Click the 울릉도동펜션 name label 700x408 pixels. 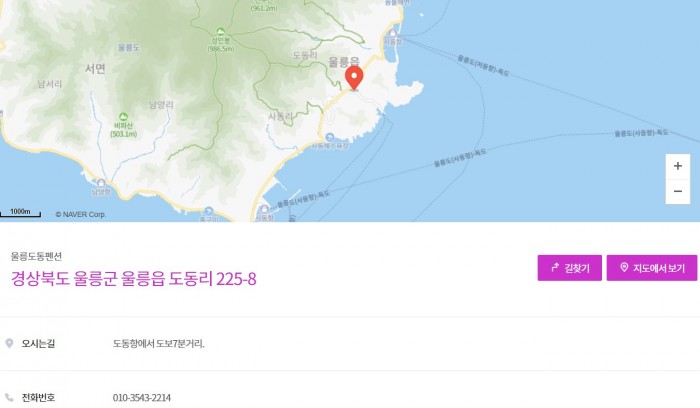36,256
